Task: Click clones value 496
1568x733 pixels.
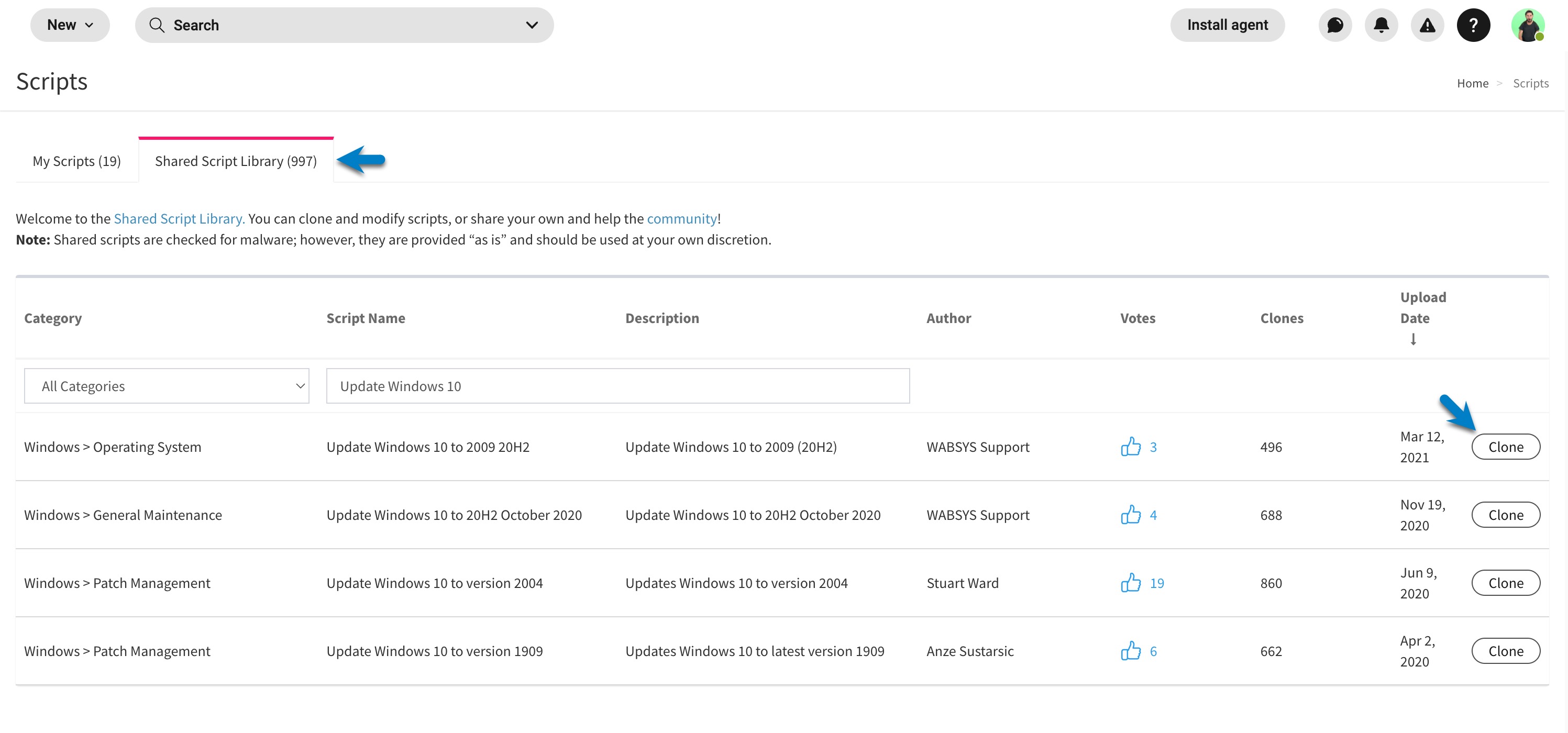Action: [x=1271, y=447]
